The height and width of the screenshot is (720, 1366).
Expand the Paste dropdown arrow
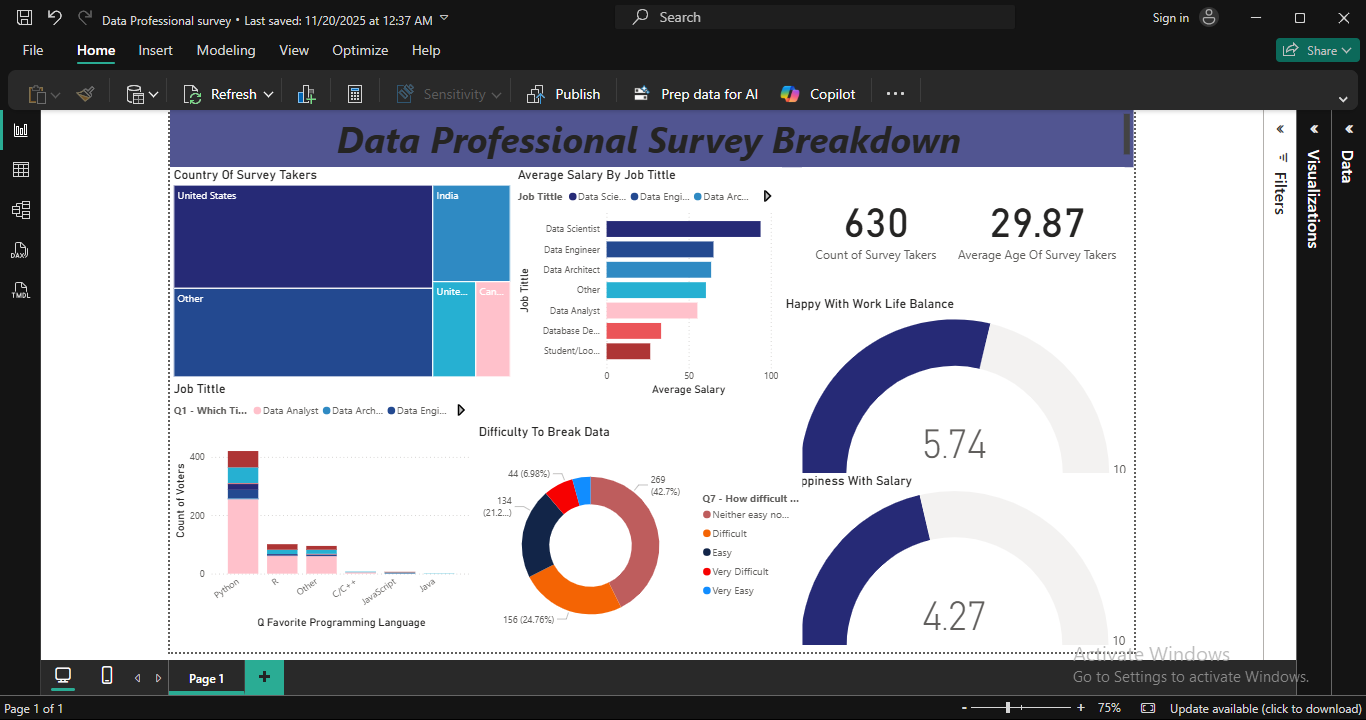point(56,95)
